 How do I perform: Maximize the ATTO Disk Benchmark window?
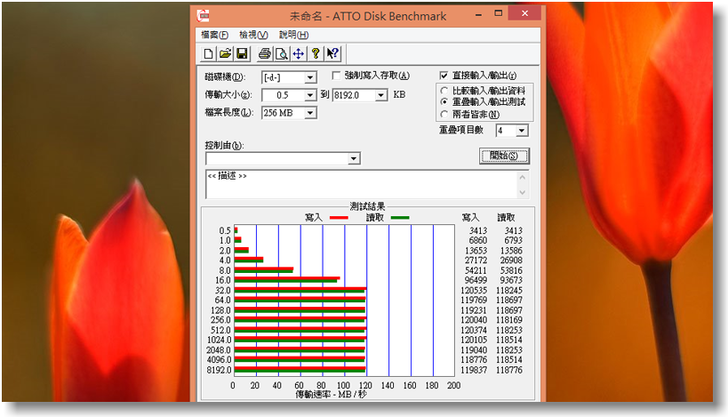(498, 13)
